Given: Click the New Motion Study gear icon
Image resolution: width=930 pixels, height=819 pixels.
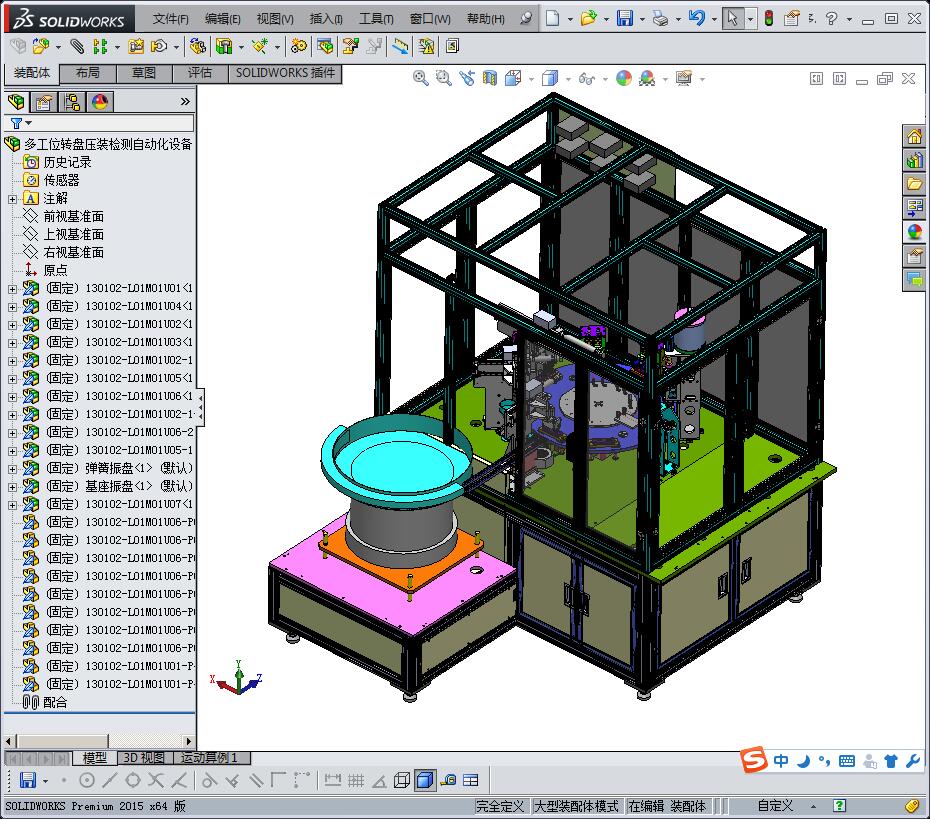Looking at the screenshot, I should click(x=299, y=46).
